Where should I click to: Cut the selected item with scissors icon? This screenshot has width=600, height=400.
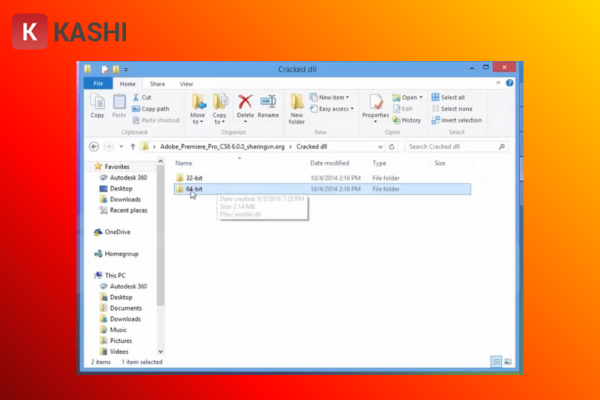pos(142,97)
